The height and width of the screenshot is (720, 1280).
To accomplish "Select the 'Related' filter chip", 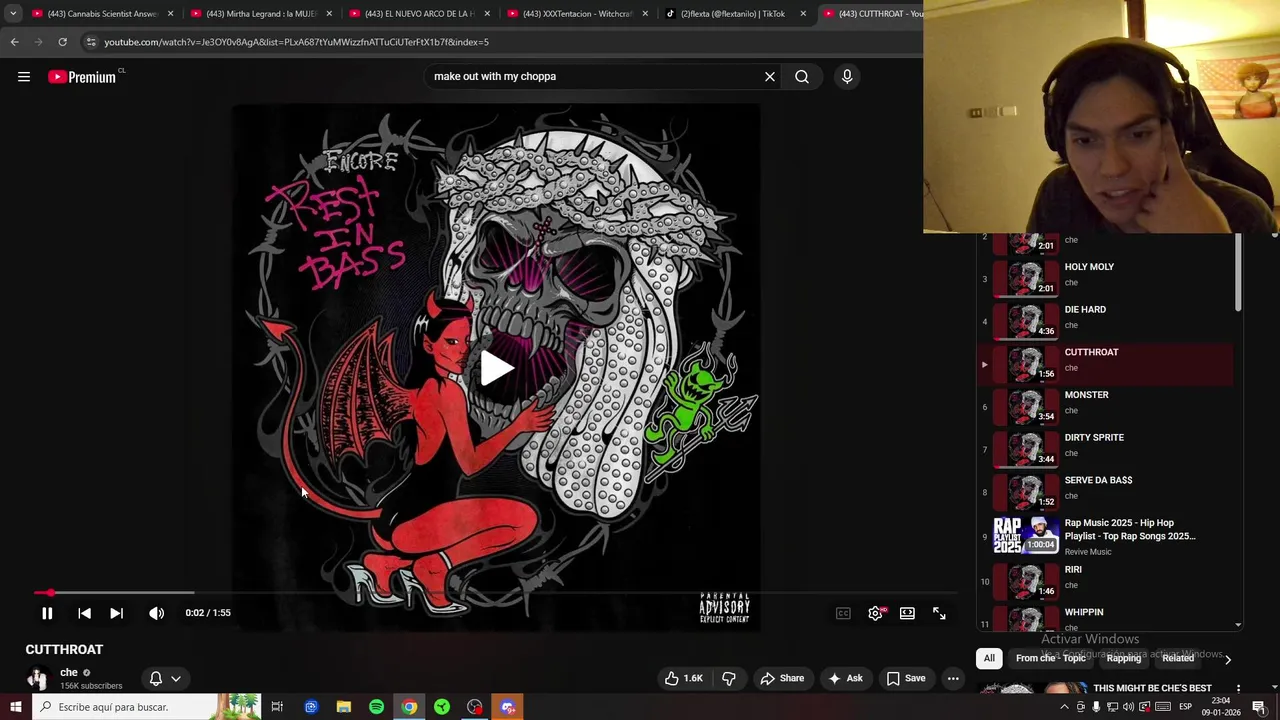I will point(1178,658).
